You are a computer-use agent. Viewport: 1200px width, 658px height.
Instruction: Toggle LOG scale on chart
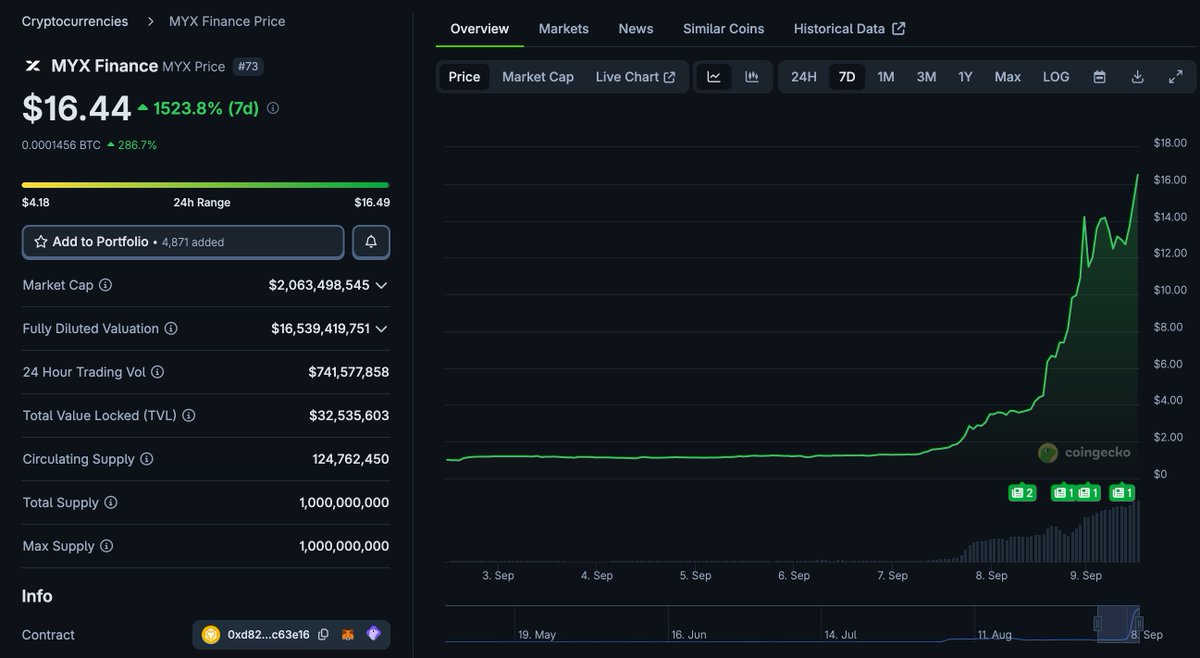(x=1056, y=77)
